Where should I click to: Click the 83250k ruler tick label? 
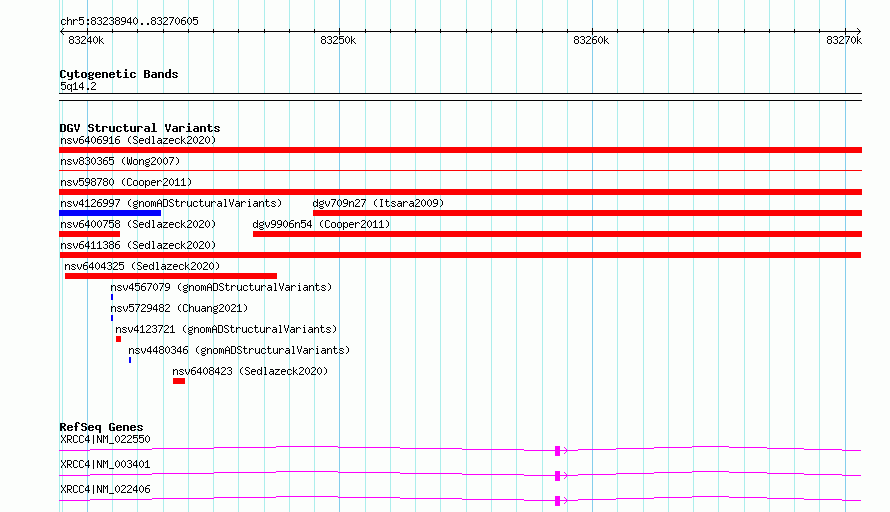pos(338,40)
